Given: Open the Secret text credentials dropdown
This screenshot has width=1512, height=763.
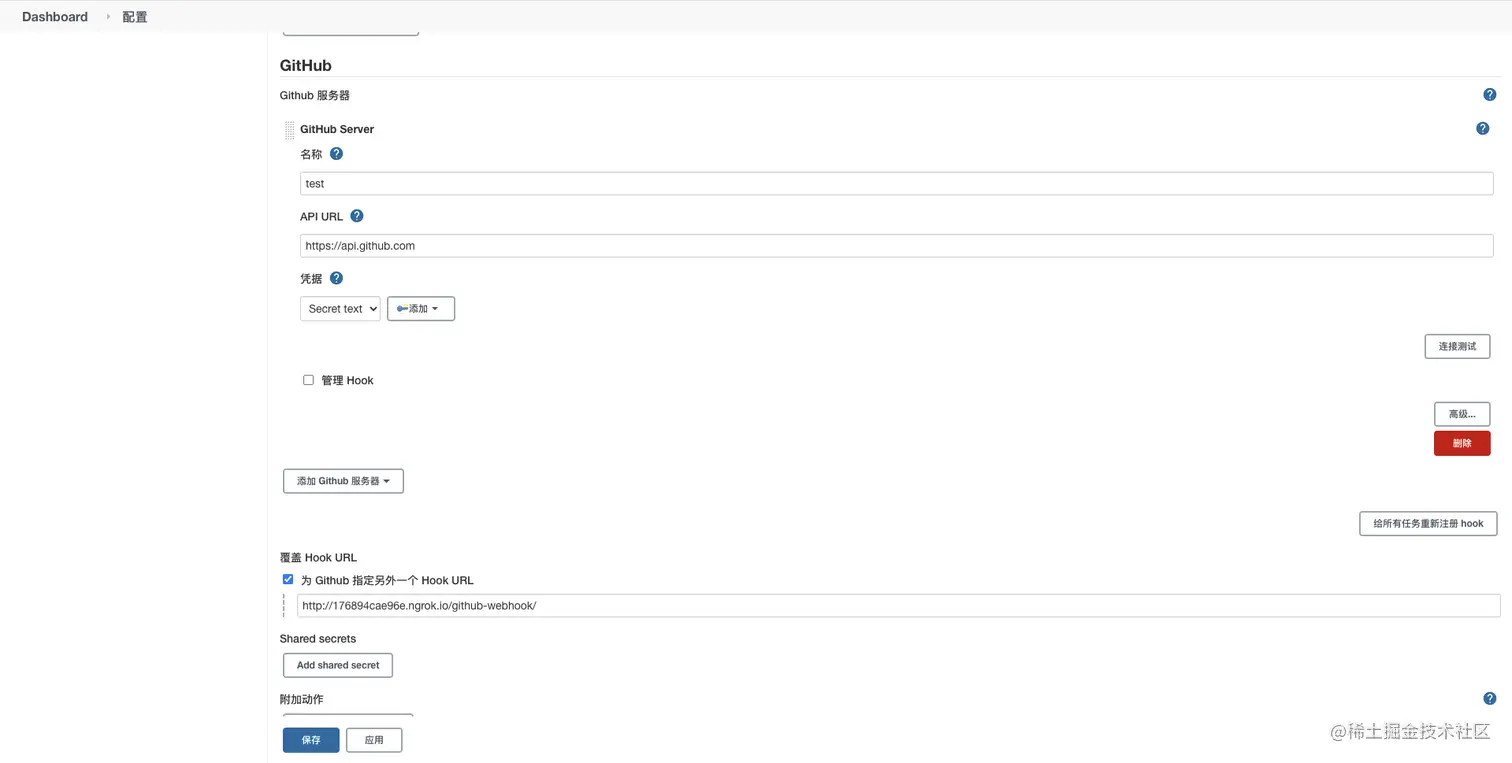Looking at the screenshot, I should 340,309.
